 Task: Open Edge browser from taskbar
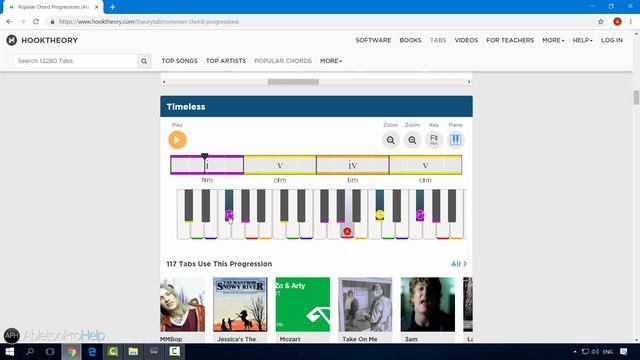92,351
